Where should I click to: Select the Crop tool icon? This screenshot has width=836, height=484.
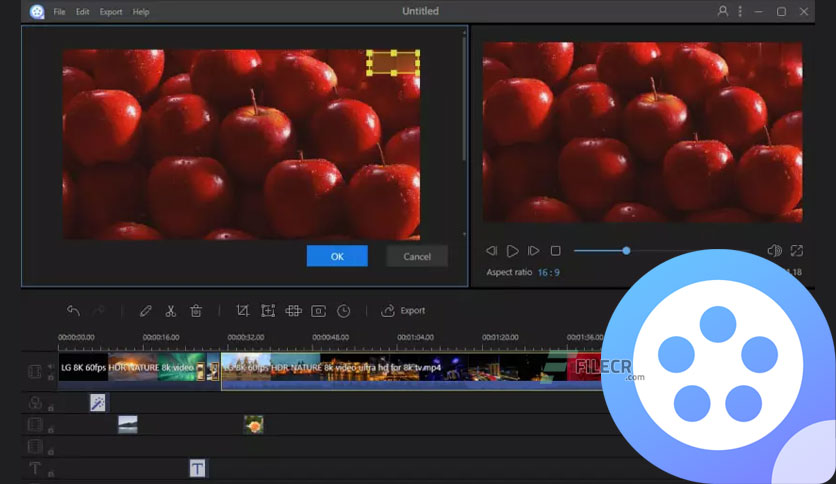click(x=243, y=311)
